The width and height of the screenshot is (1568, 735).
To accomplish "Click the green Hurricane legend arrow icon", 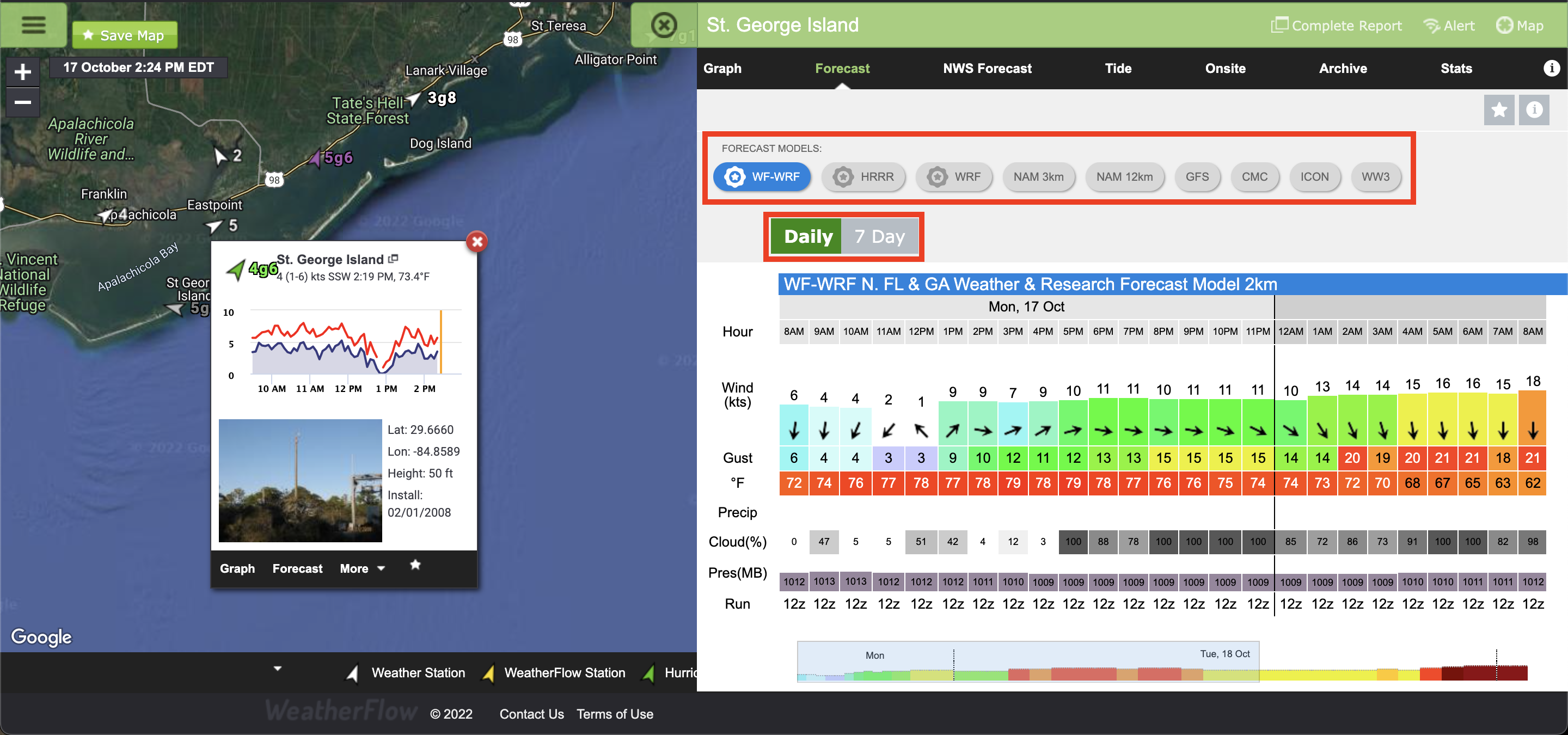I will click(x=650, y=673).
